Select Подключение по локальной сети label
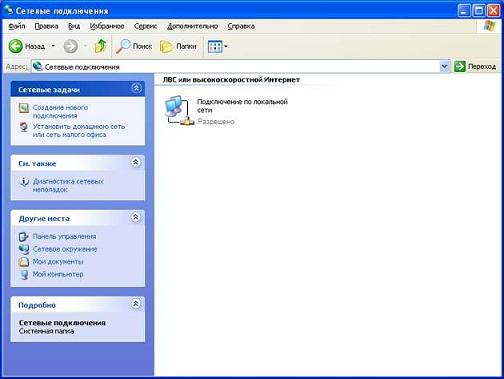 point(242,106)
